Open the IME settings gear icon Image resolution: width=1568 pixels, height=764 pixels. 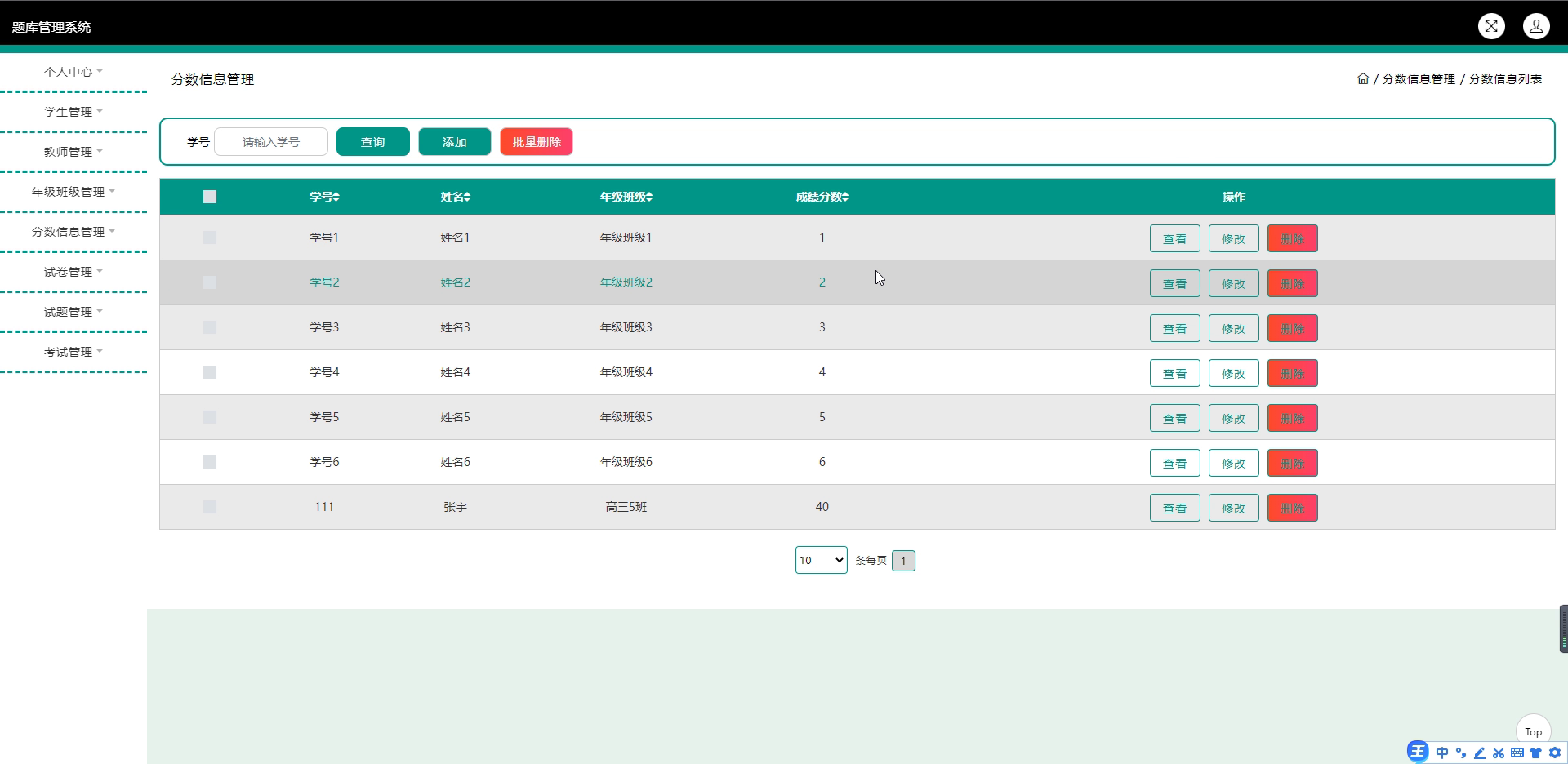pyautogui.click(x=1555, y=753)
